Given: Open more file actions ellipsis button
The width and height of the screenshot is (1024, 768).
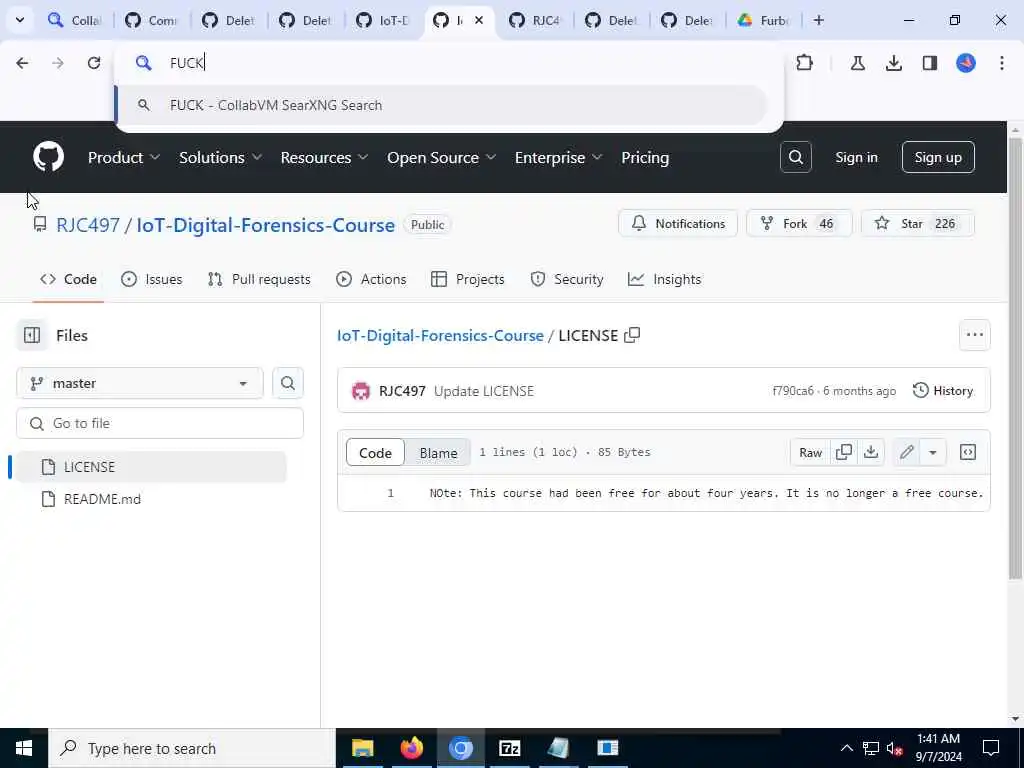Looking at the screenshot, I should click(x=975, y=335).
